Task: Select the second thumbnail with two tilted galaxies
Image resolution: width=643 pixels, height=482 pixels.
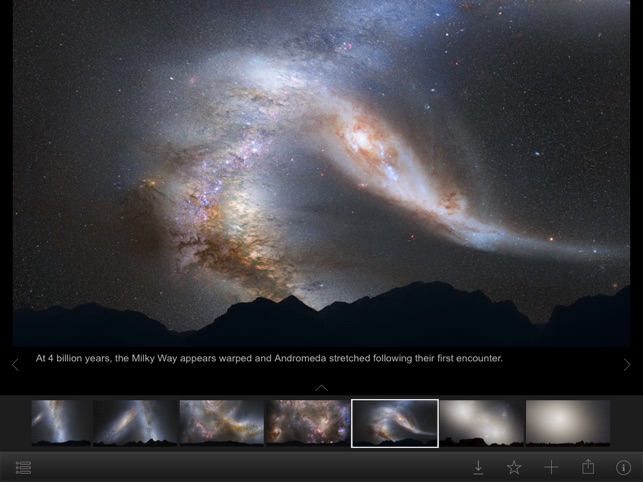Action: (x=135, y=423)
